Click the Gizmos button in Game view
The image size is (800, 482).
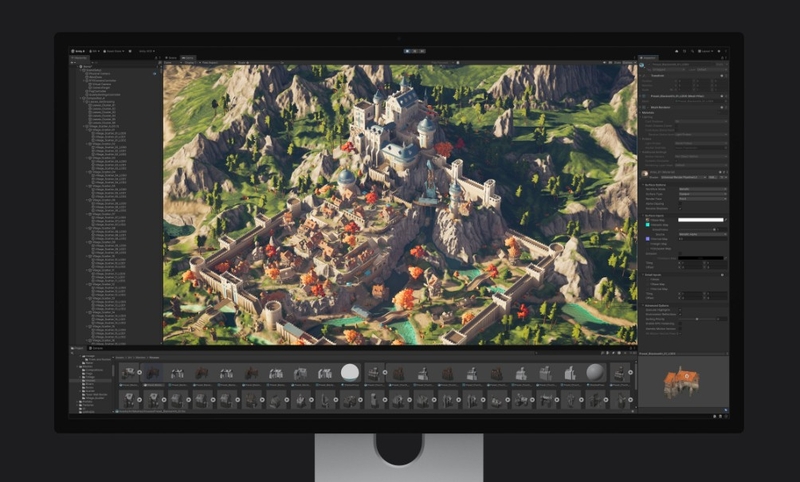[x=628, y=63]
